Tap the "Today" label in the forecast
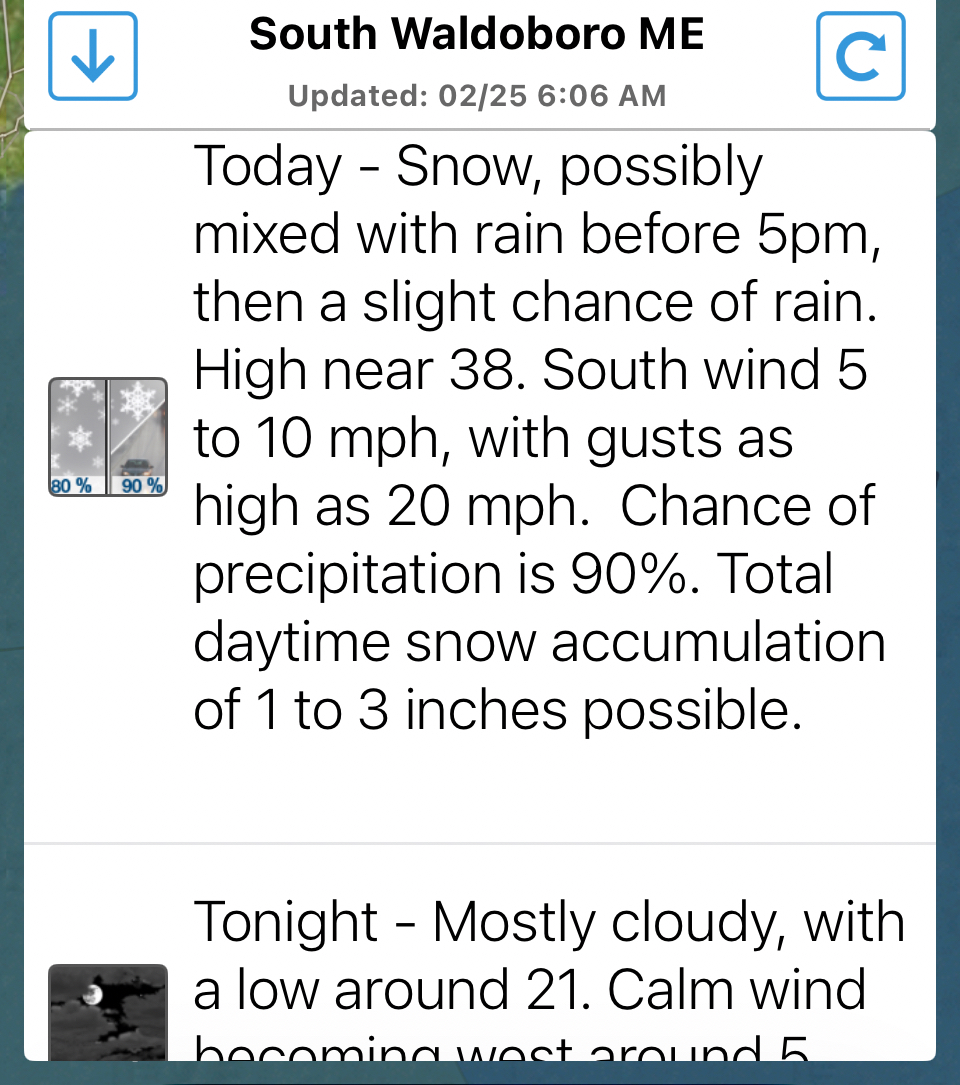960x1085 pixels. 268,166
